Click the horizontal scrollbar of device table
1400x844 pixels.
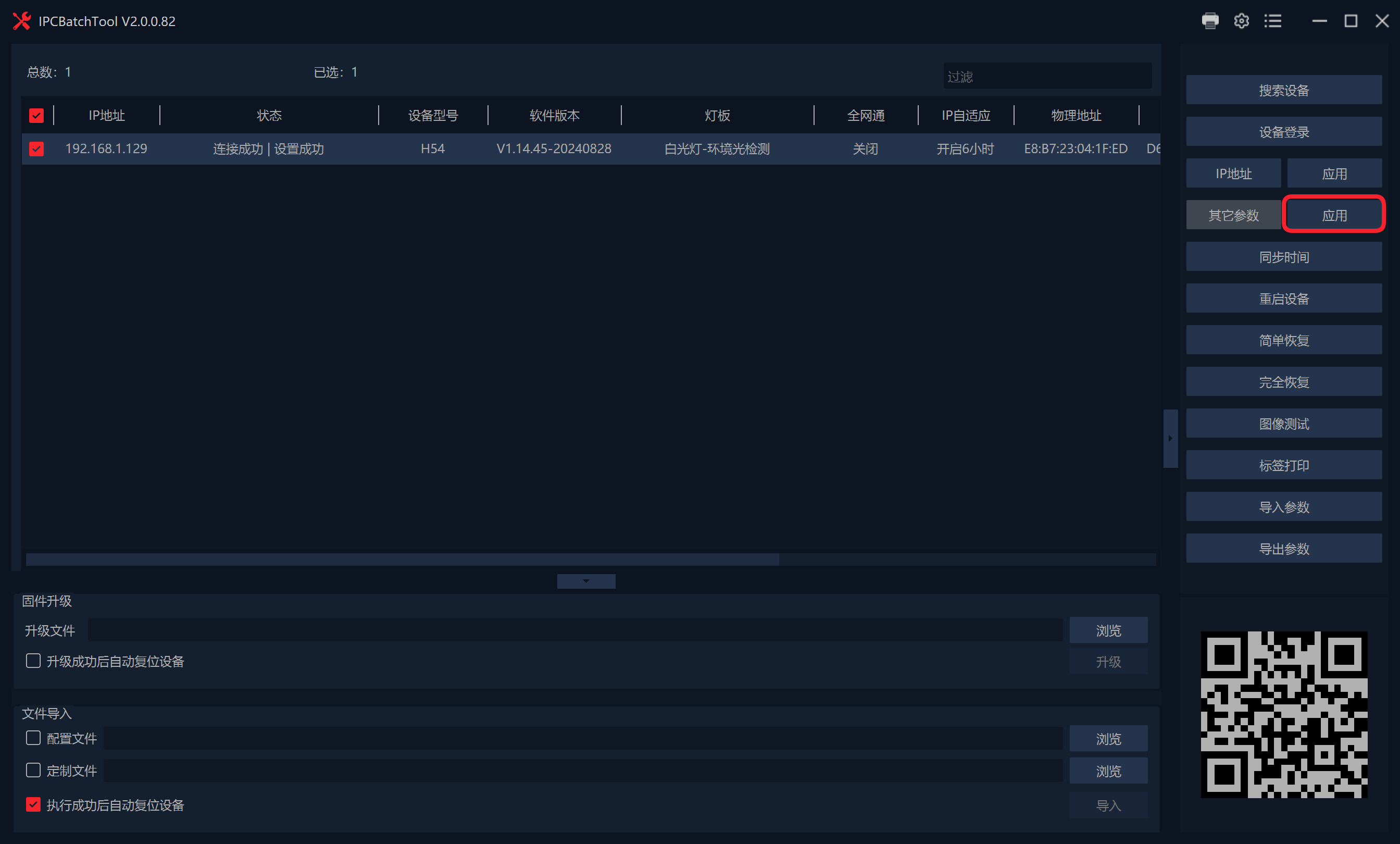click(402, 559)
